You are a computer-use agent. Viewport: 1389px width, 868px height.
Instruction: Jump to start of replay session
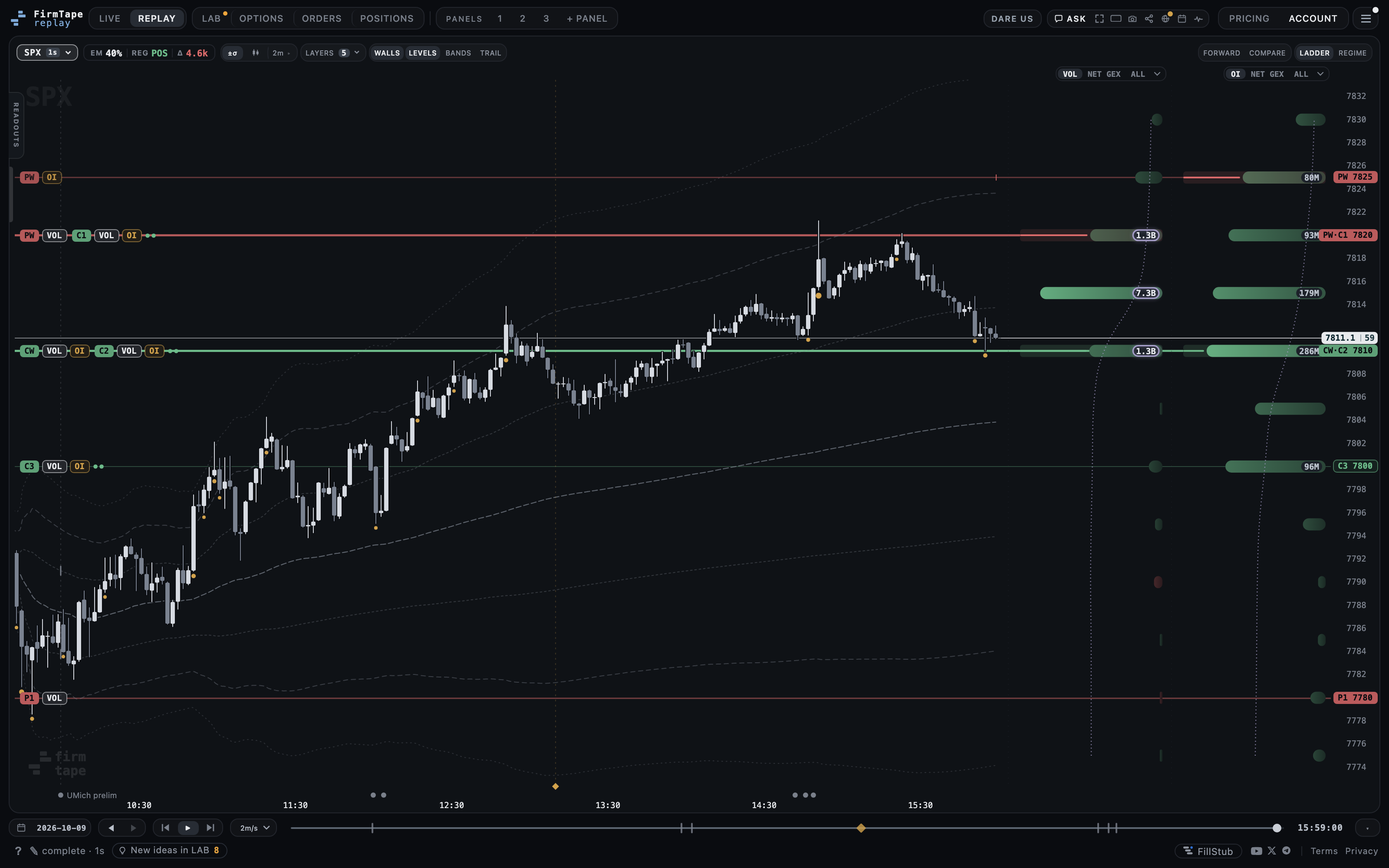pos(165,828)
